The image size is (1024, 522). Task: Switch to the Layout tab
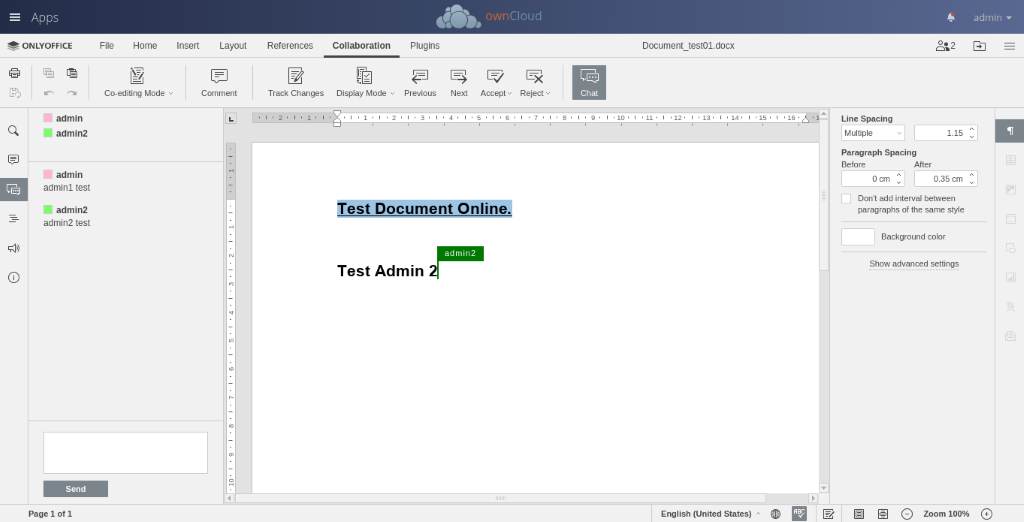coord(232,46)
